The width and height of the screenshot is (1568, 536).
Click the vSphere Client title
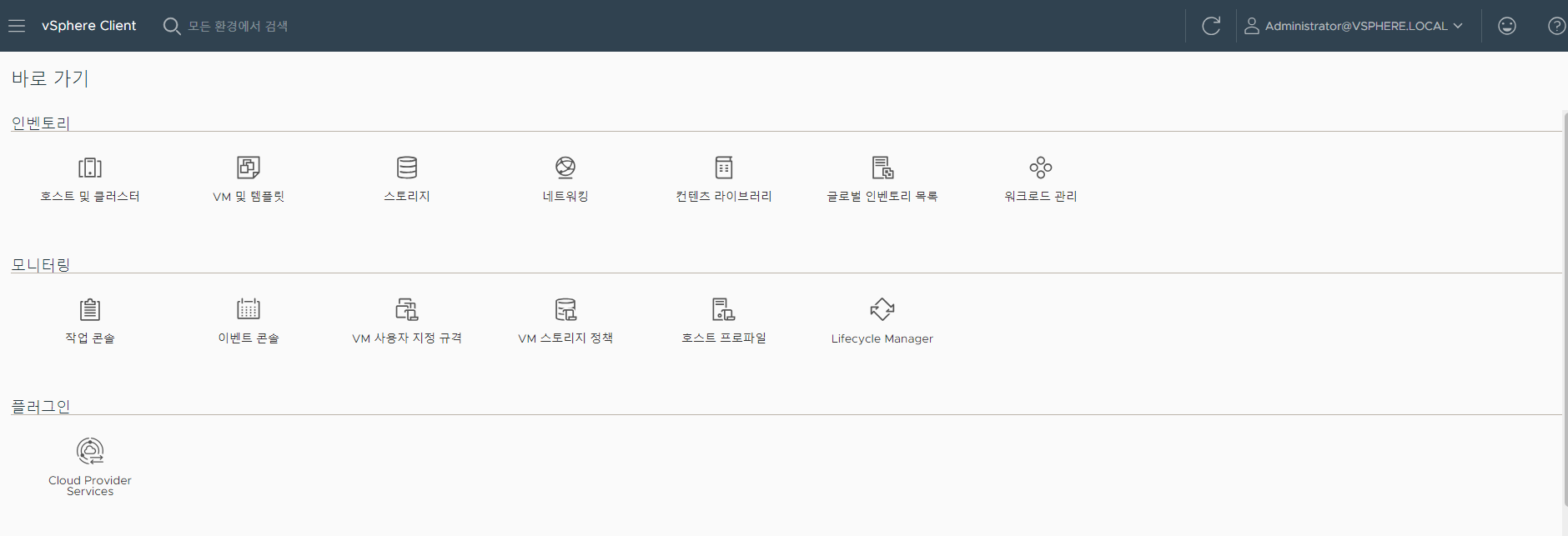point(88,26)
